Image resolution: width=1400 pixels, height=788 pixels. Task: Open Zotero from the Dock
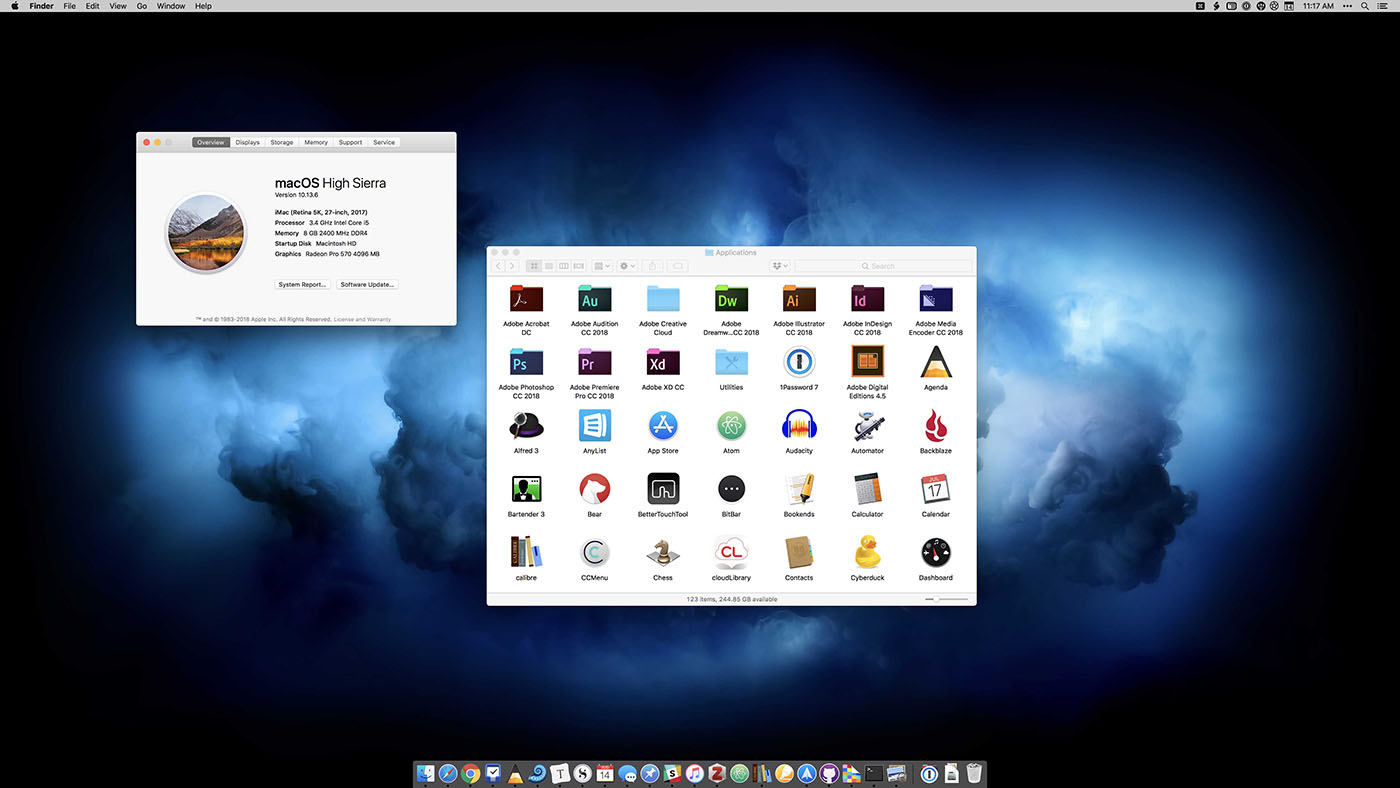(717, 772)
